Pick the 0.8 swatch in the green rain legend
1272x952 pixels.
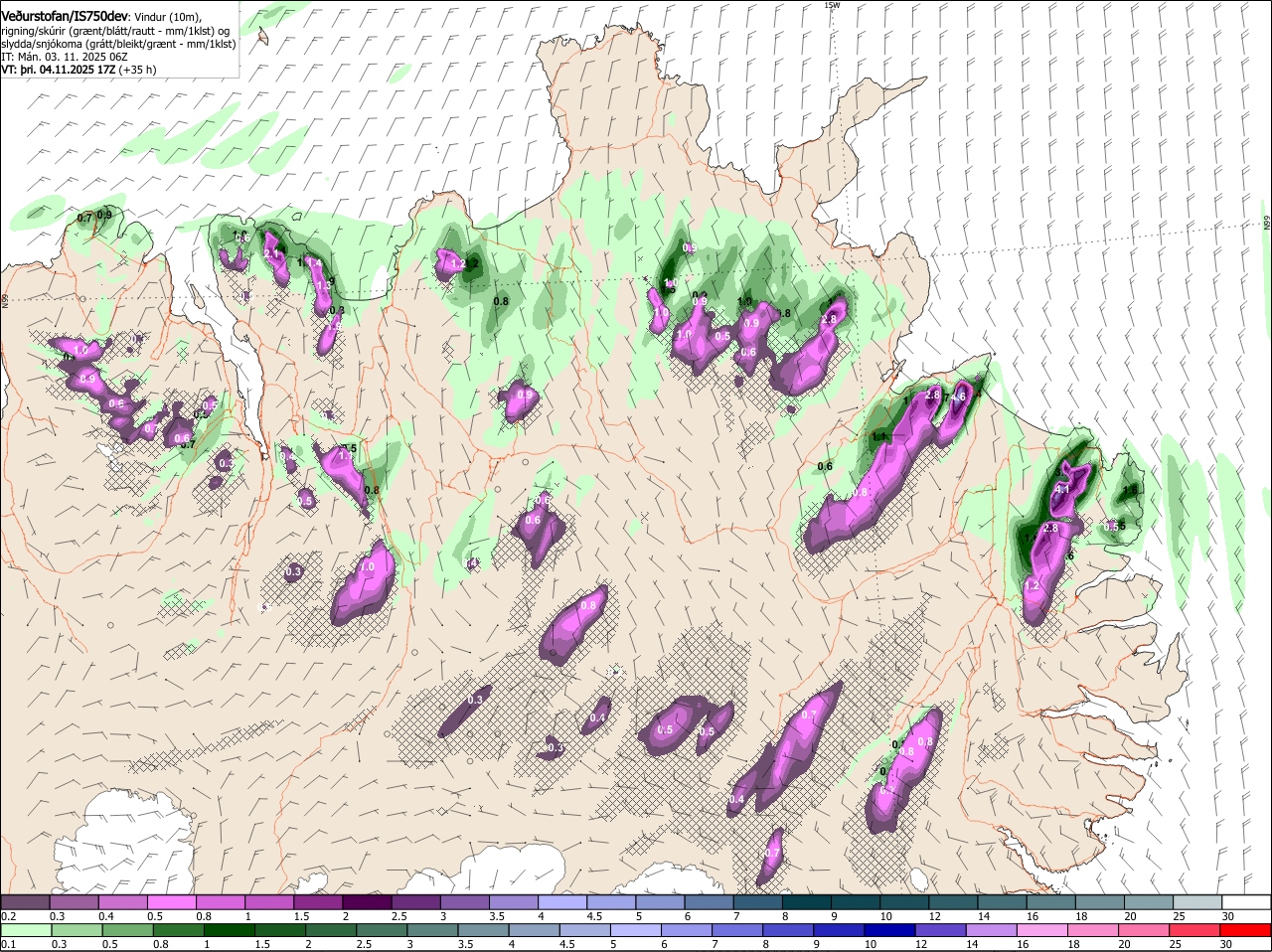tap(178, 929)
